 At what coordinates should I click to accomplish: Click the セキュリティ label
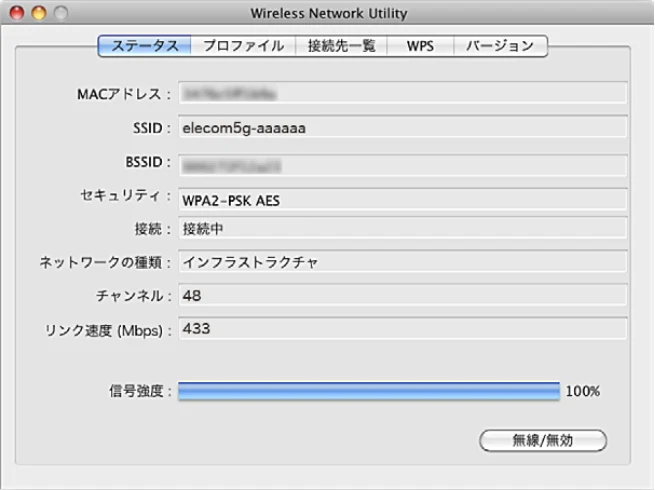click(125, 195)
